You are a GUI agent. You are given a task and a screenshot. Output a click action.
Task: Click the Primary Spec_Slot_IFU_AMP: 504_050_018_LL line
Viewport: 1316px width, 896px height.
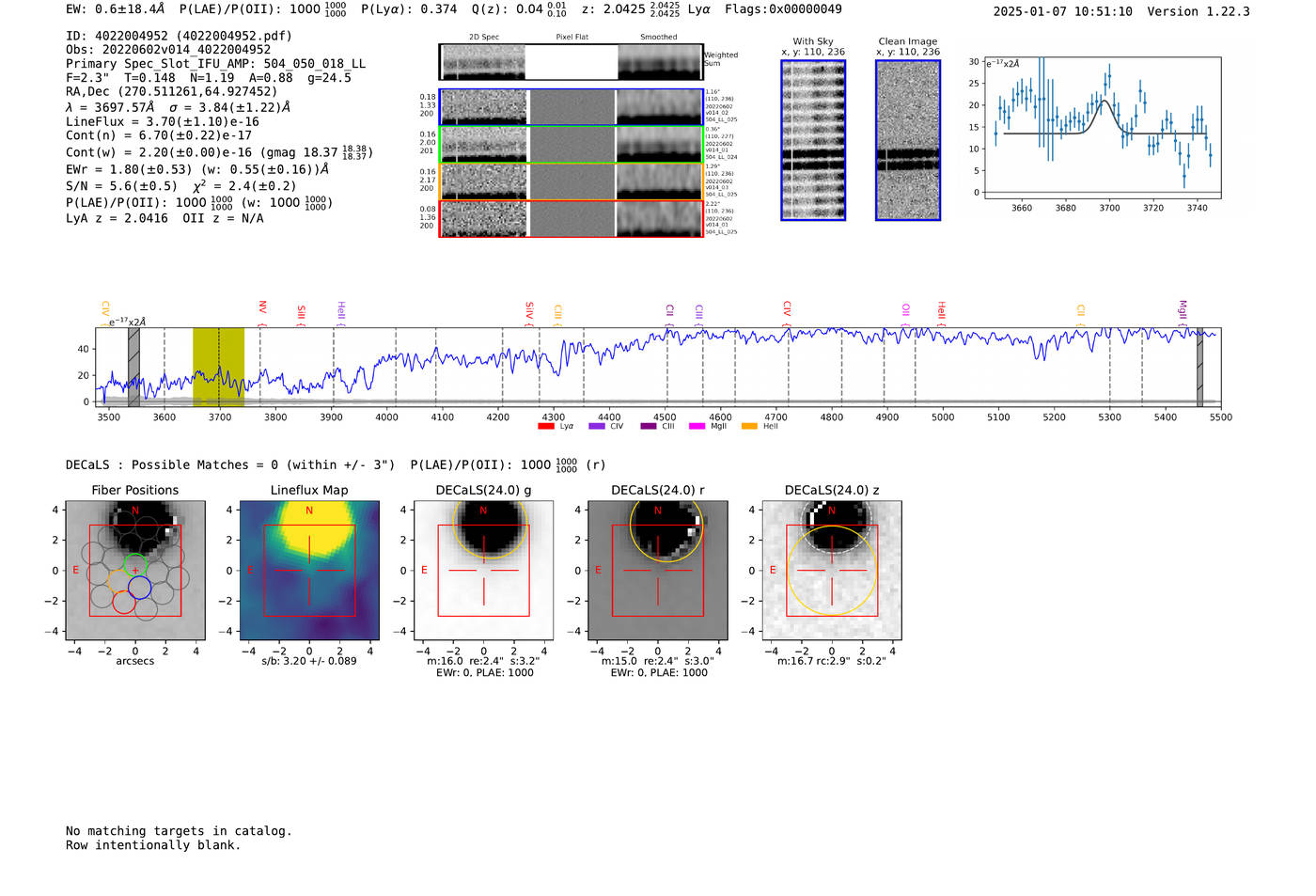click(215, 64)
